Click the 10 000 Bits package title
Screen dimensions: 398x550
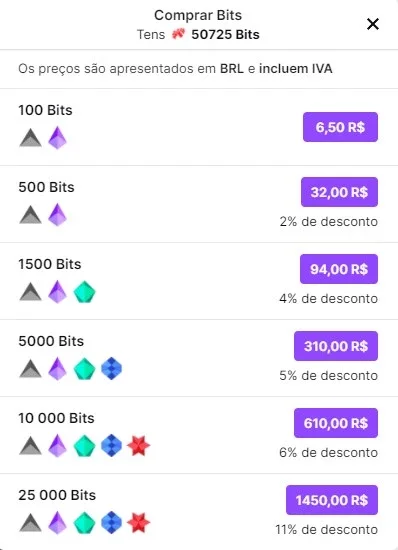[x=56, y=418]
